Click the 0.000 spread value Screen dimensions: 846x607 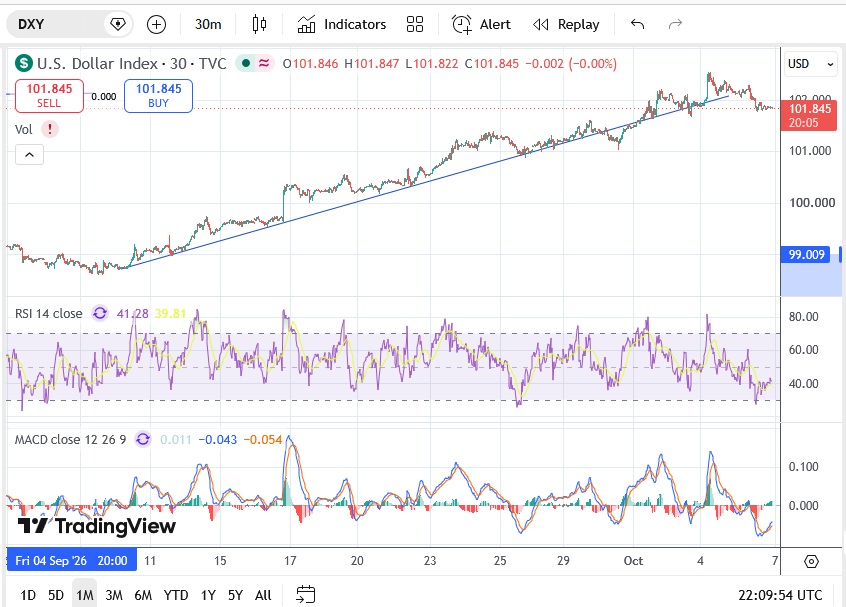click(104, 97)
